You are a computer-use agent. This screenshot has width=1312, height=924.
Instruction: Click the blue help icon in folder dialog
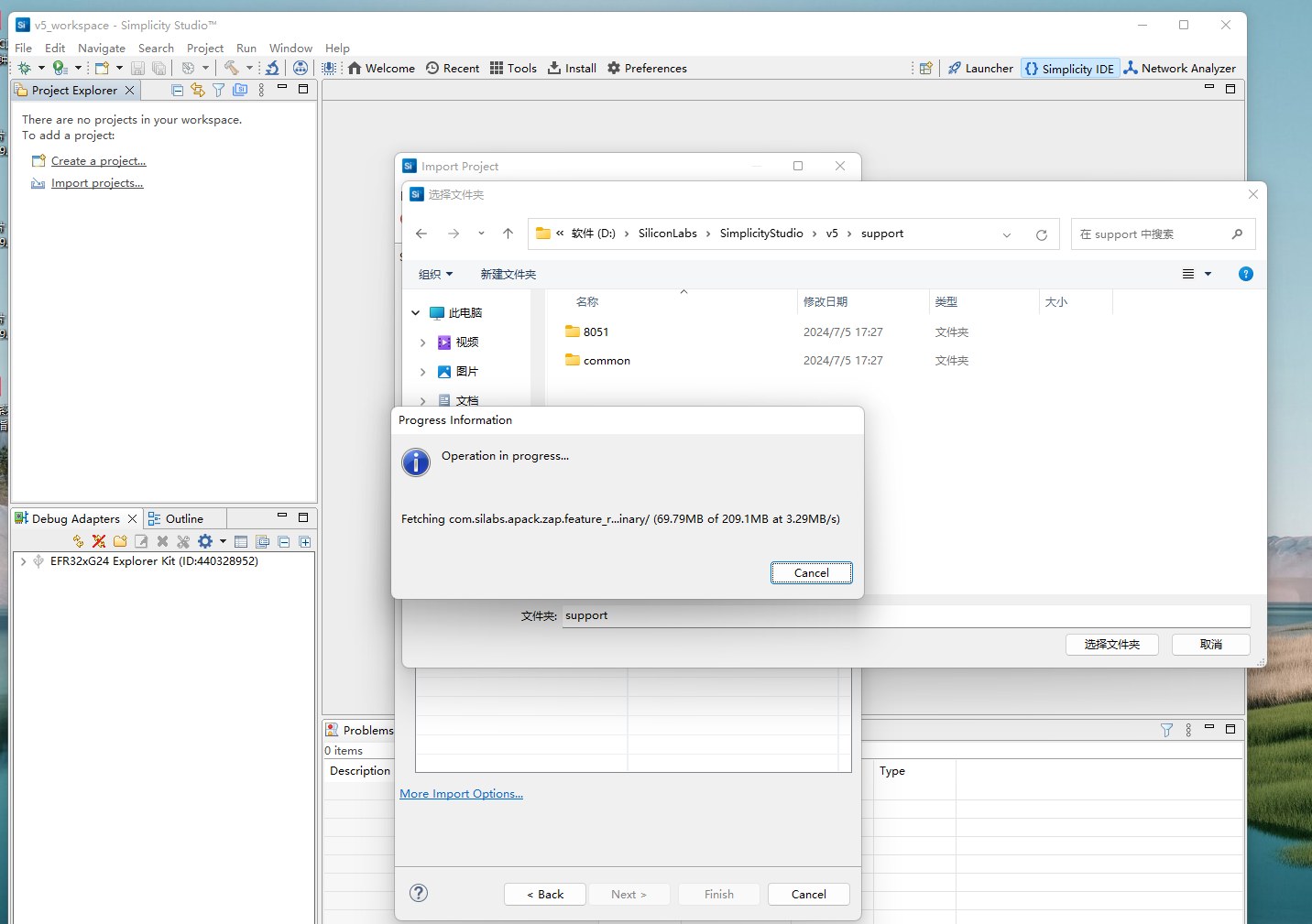pos(1246,274)
